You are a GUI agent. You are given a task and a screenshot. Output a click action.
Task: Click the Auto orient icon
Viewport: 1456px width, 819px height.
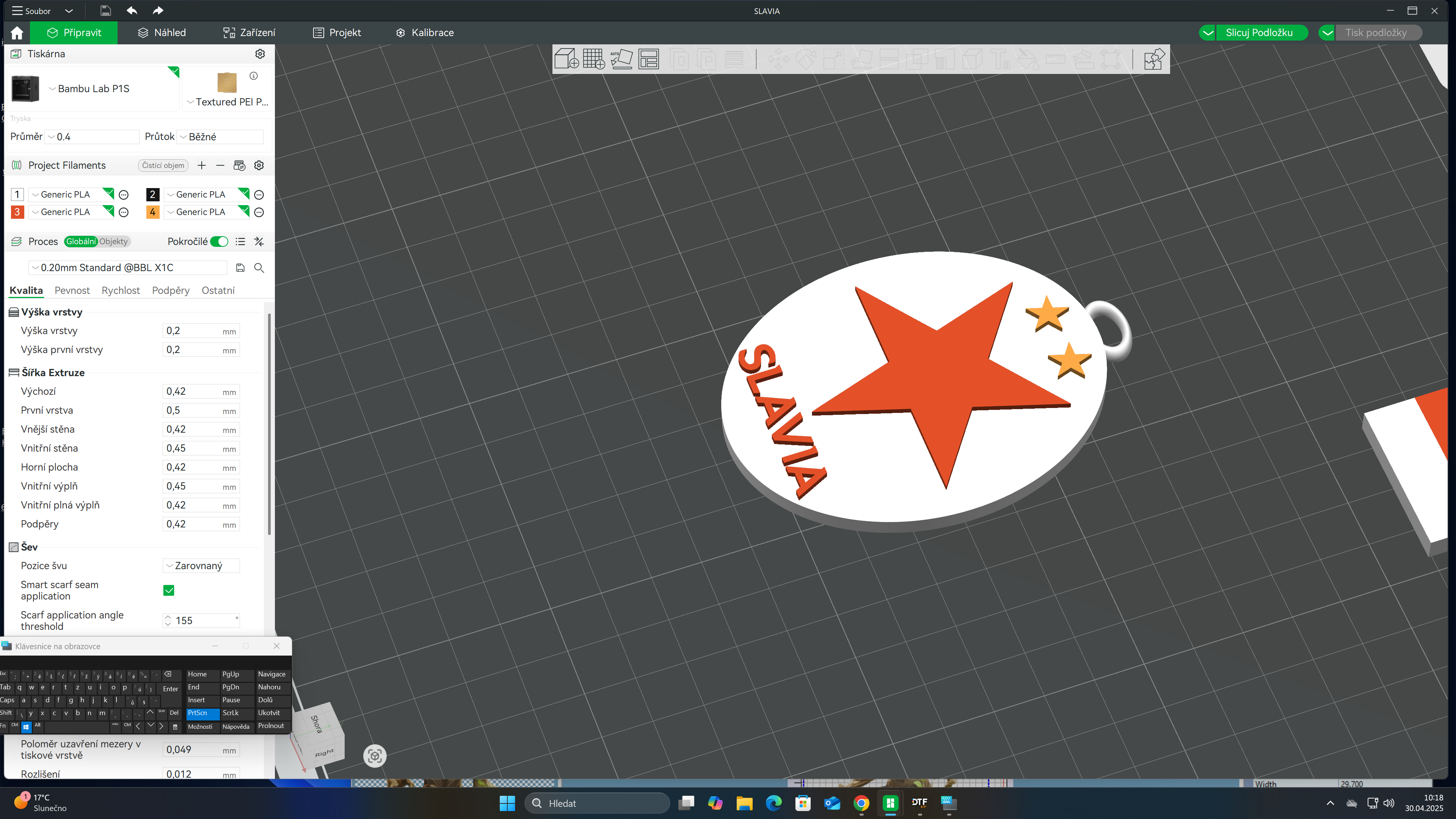(x=621, y=59)
